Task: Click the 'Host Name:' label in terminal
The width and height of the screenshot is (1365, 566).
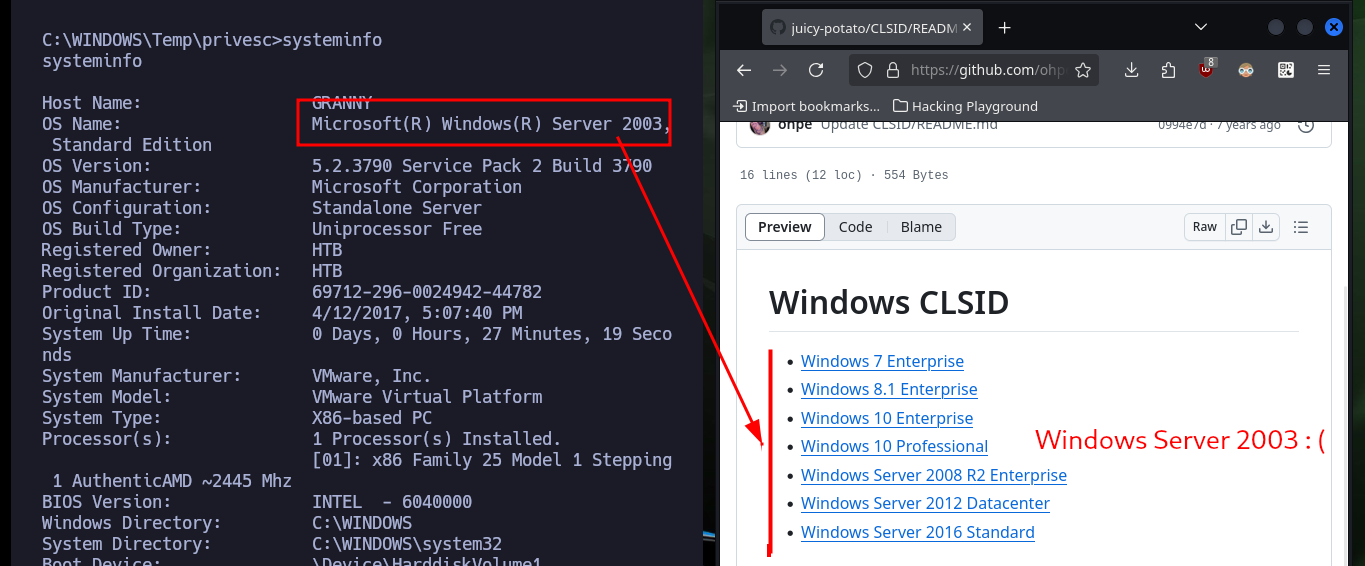Action: tap(92, 103)
